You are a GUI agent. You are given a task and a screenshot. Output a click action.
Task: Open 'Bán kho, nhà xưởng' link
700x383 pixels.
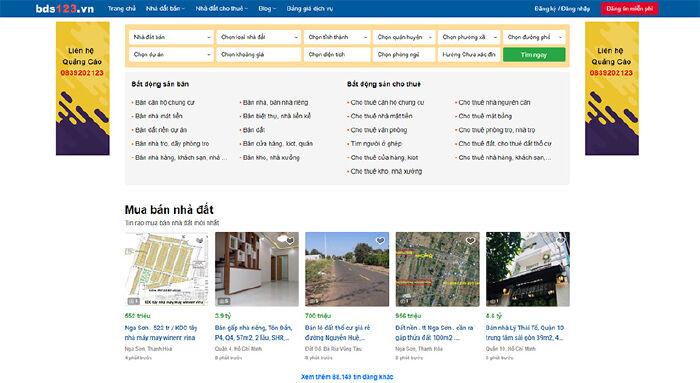271,158
